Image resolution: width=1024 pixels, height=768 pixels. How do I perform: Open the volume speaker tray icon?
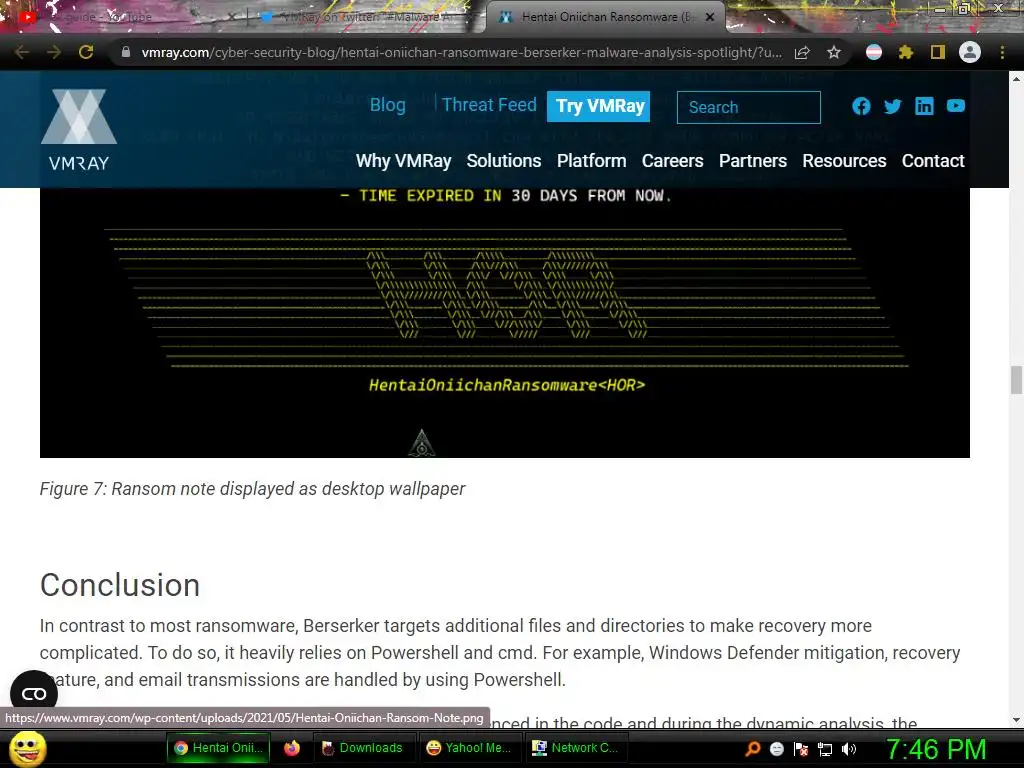(849, 749)
